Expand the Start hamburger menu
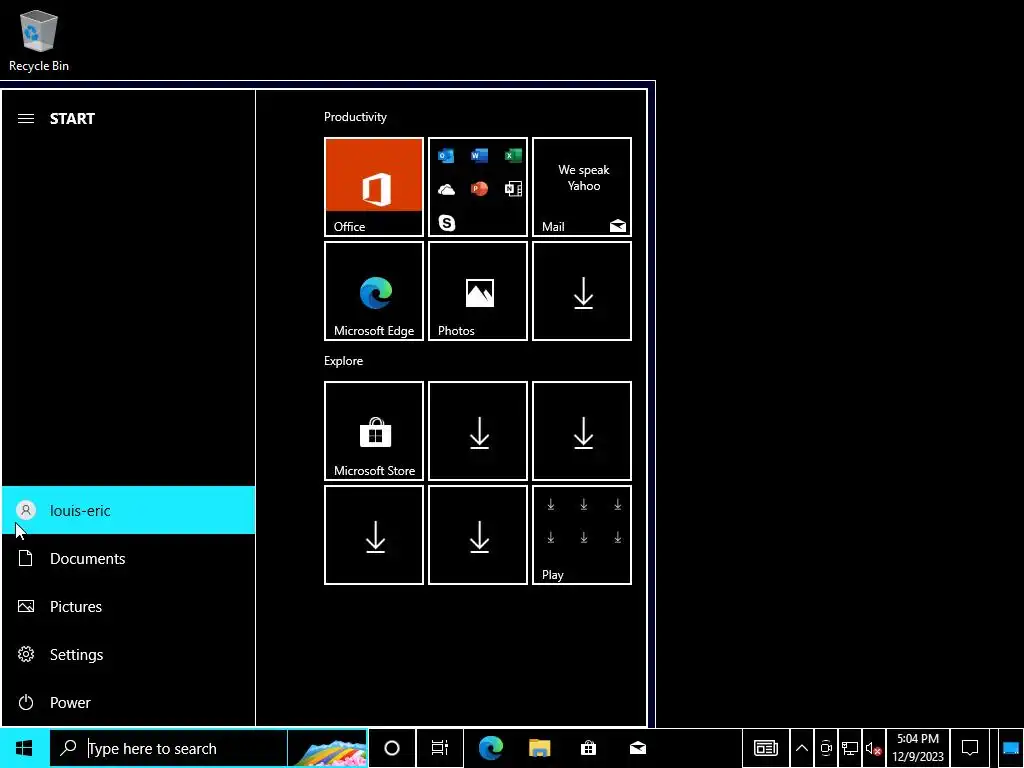Viewport: 1024px width, 768px height. 25,118
